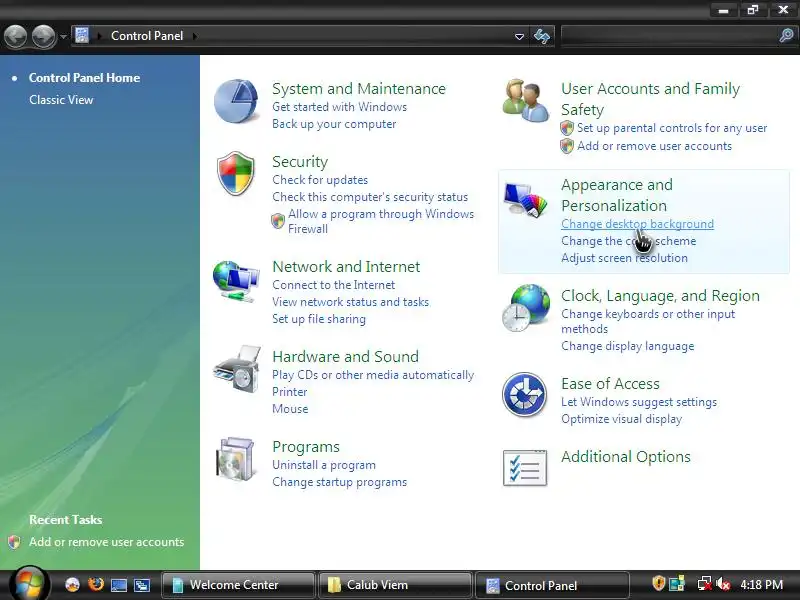Open the Windows Start orb
This screenshot has width=800, height=600.
(x=29, y=584)
